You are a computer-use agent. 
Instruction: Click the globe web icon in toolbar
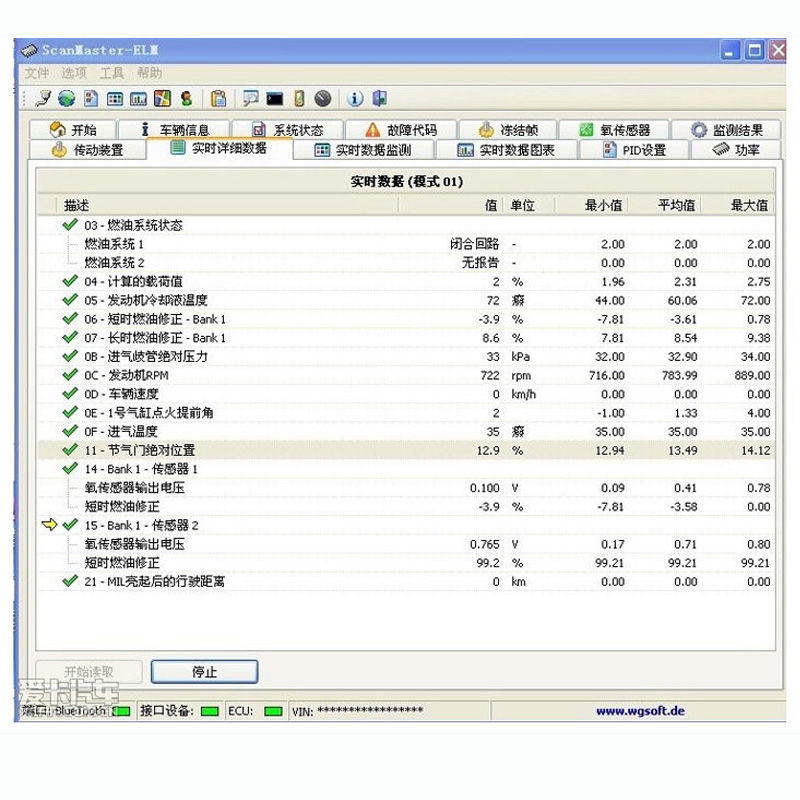tap(65, 98)
